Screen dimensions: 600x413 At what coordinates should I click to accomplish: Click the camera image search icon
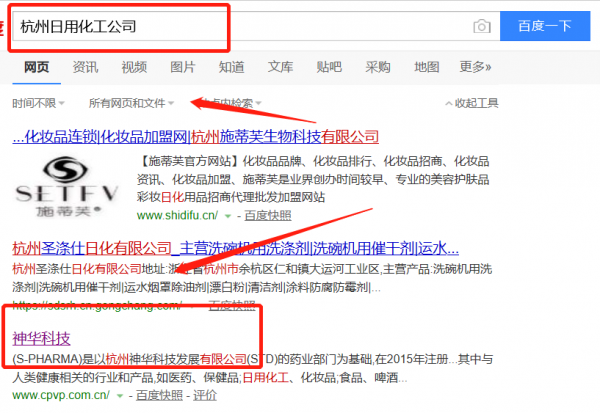pos(482,26)
